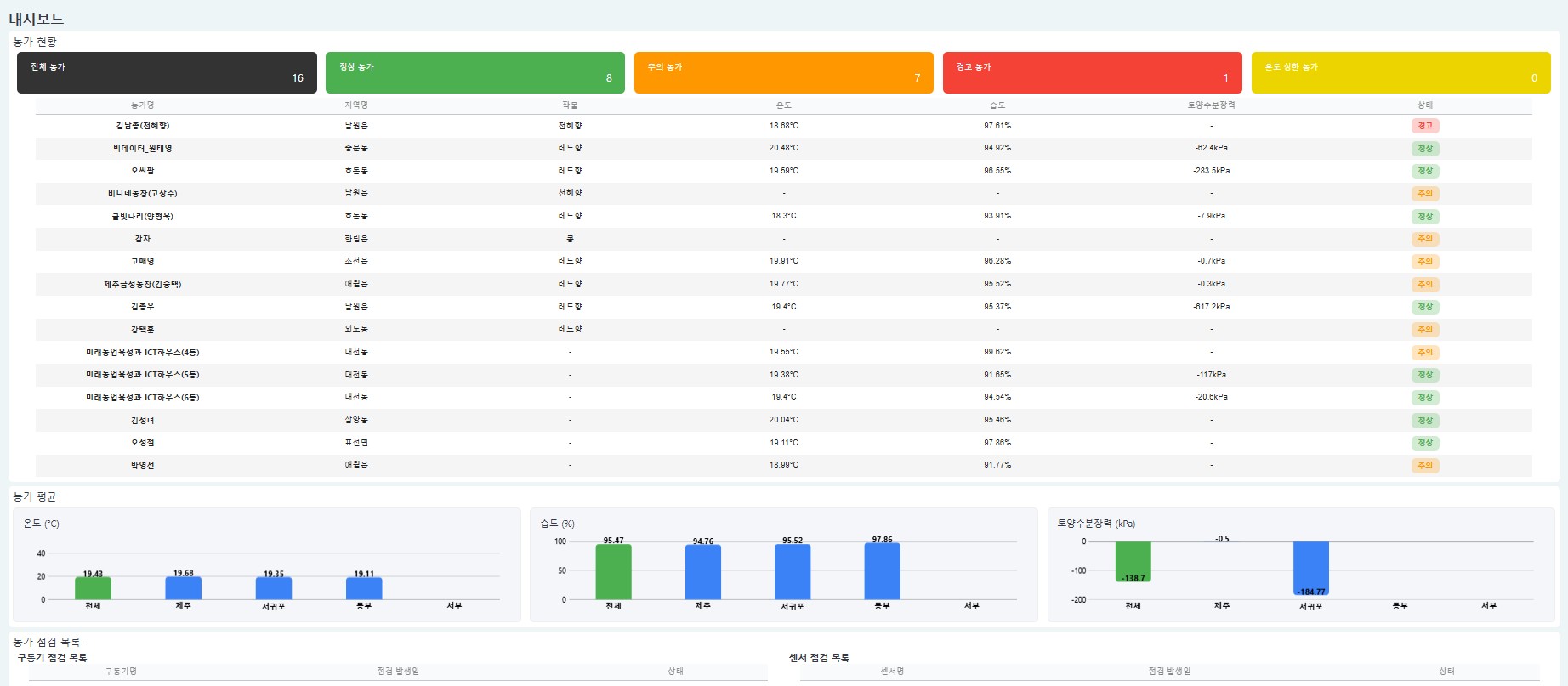Click farm name 김성녀
This screenshot has height=686, width=1568.
pos(143,420)
